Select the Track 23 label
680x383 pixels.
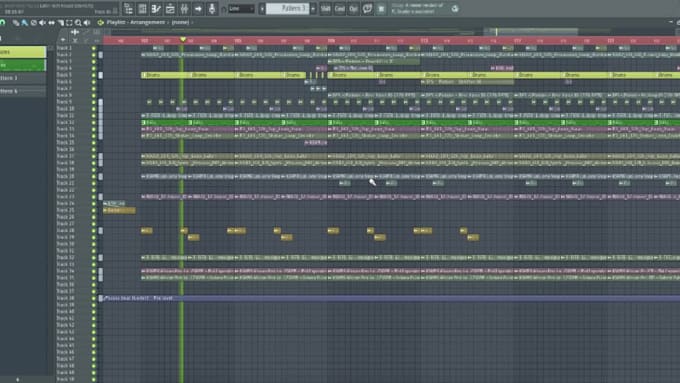(x=65, y=196)
